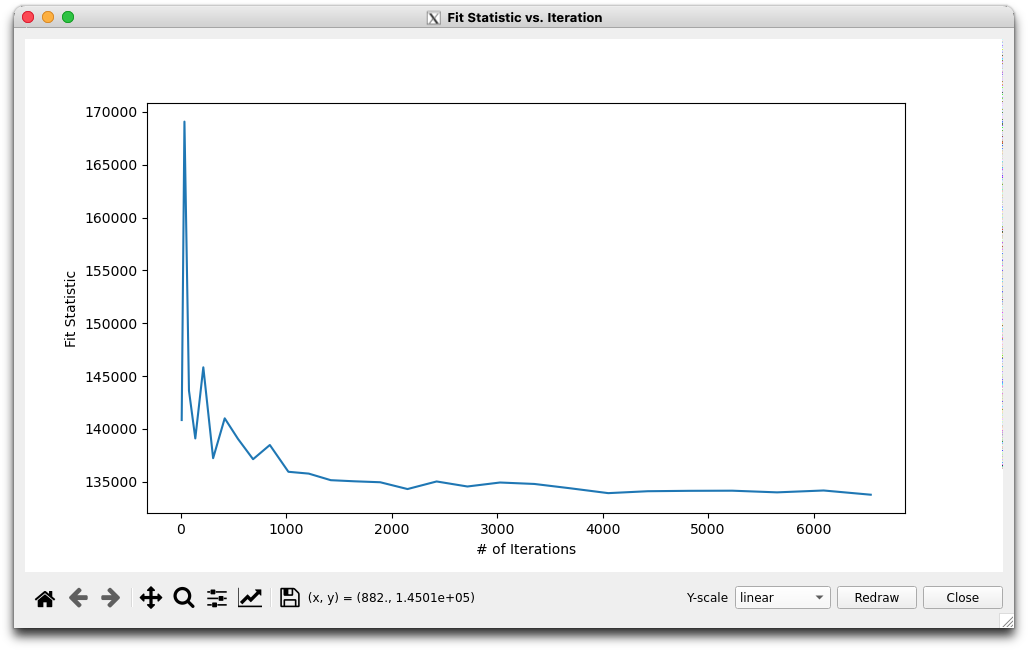The height and width of the screenshot is (650, 1028).
Task: Minimize the window with the yellow button
Action: (48, 17)
